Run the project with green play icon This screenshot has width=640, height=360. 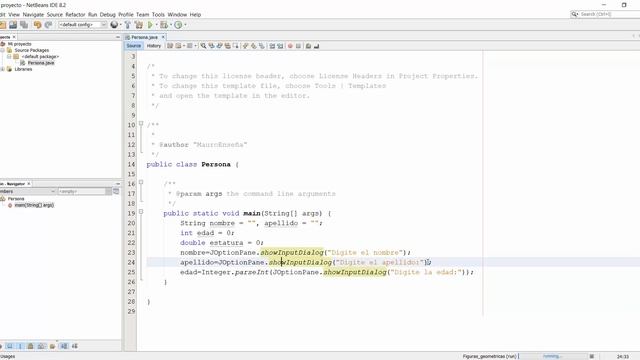click(x=150, y=25)
